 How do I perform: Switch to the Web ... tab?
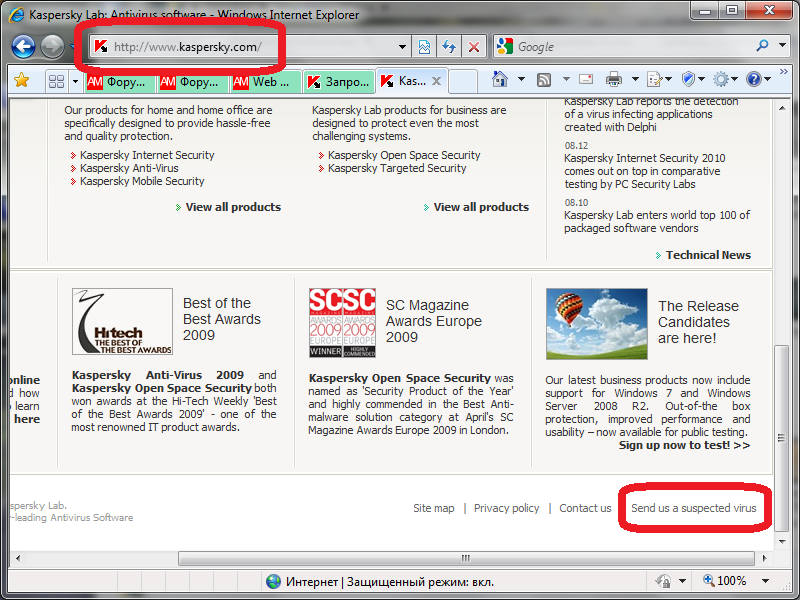click(265, 82)
